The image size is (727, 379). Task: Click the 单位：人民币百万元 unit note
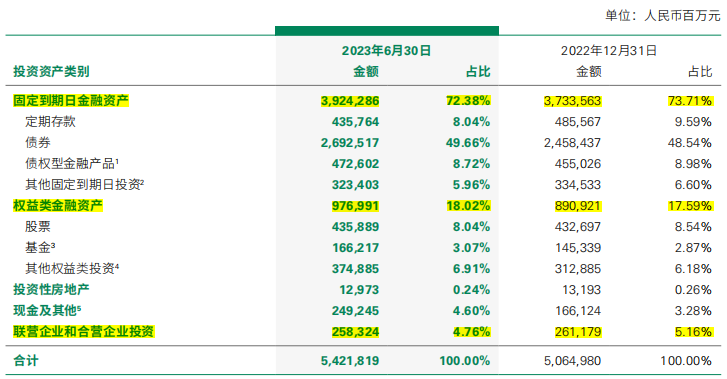(x=663, y=15)
